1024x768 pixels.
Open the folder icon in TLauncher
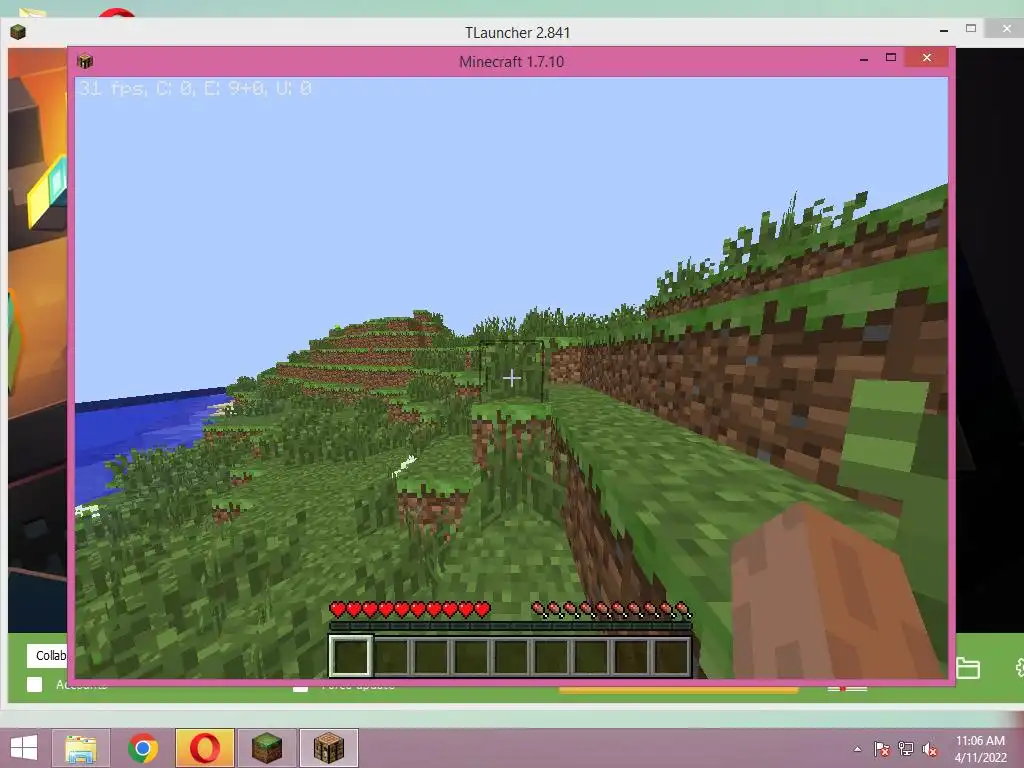tap(968, 668)
